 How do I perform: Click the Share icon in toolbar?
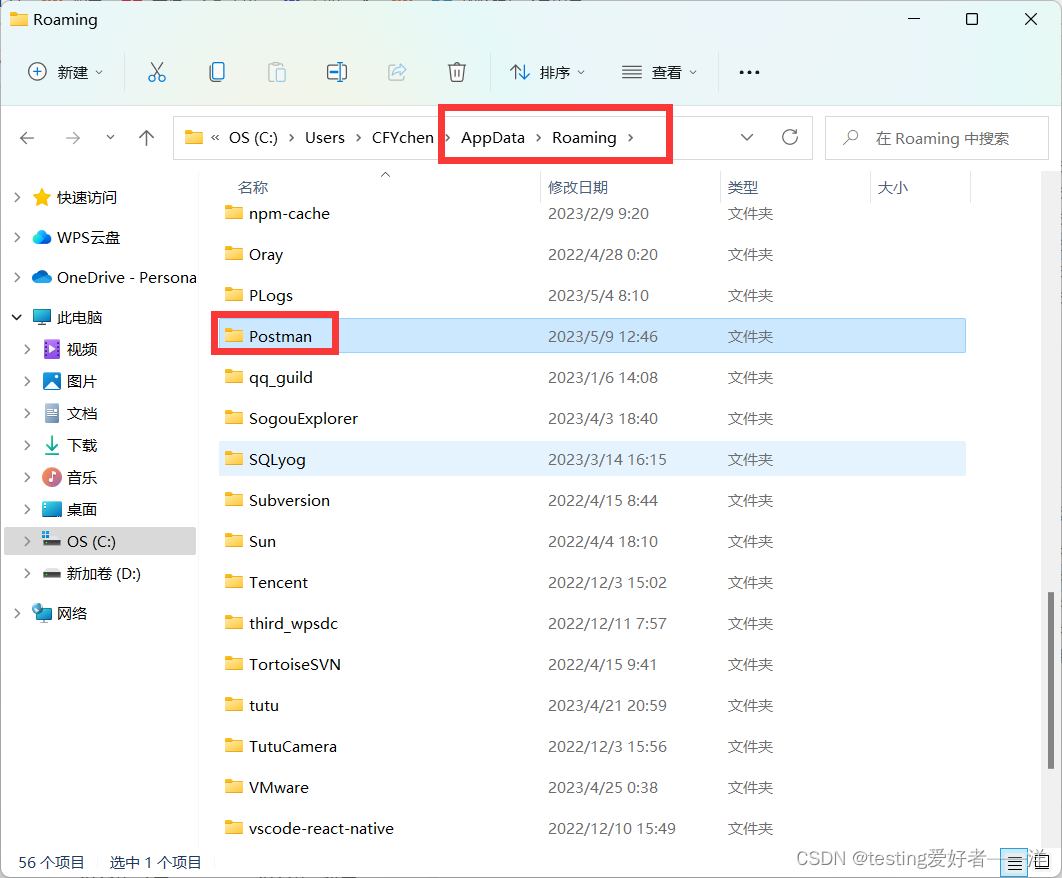coord(397,72)
